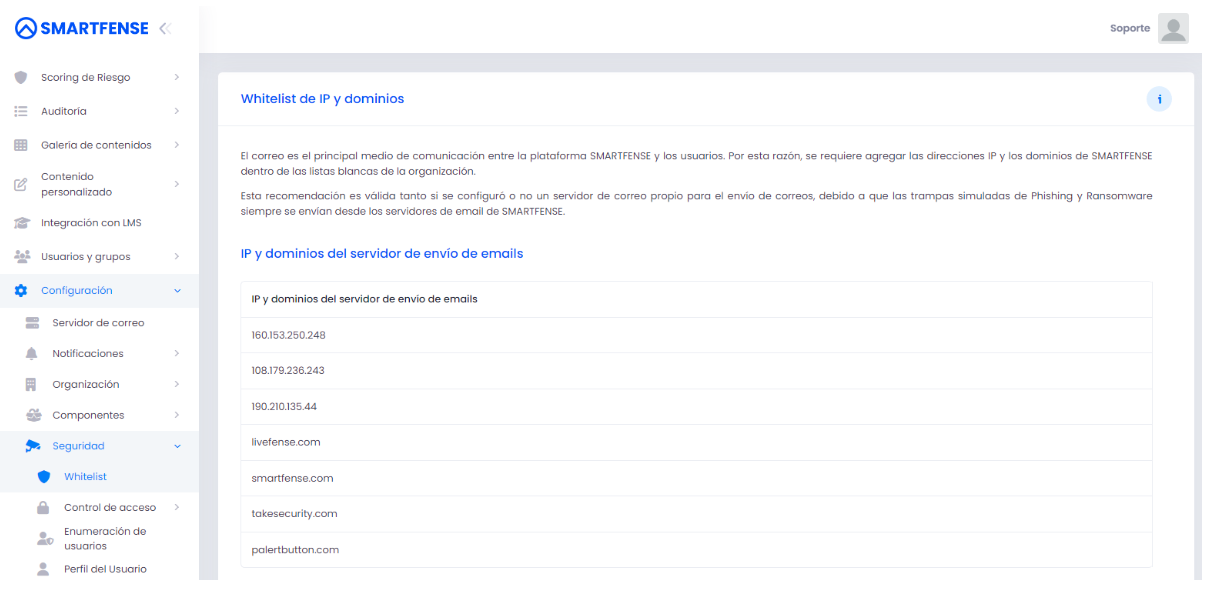The width and height of the screenshot is (1227, 596).
Task: Click the Enumeración de usuarios icon
Action: 44,539
